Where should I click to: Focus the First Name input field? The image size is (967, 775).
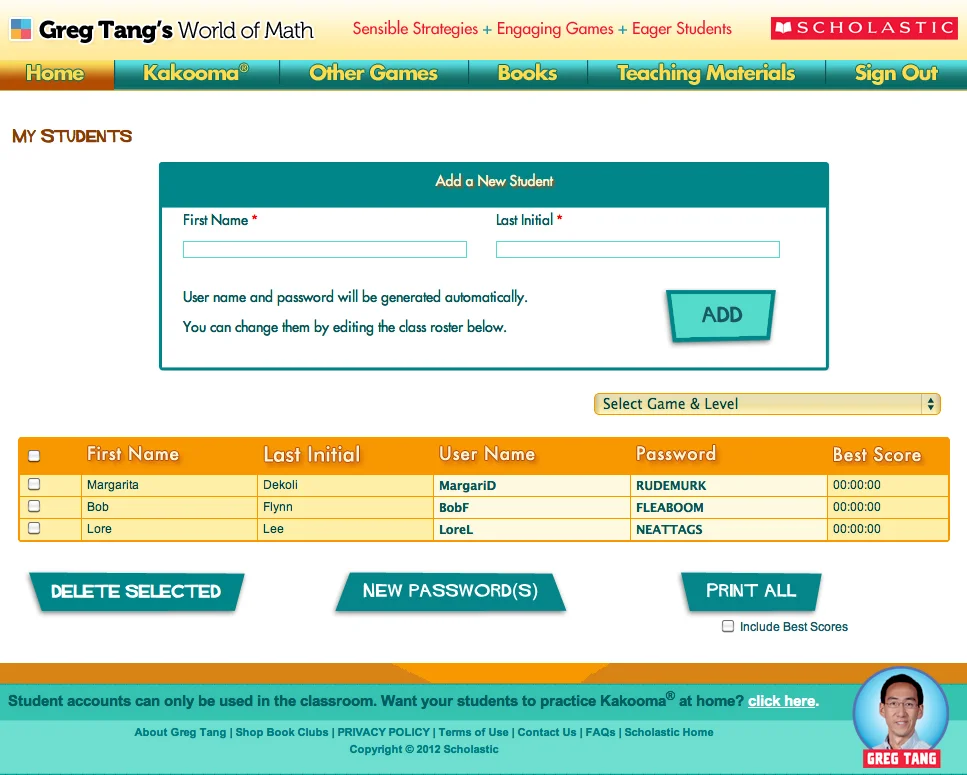coord(324,249)
